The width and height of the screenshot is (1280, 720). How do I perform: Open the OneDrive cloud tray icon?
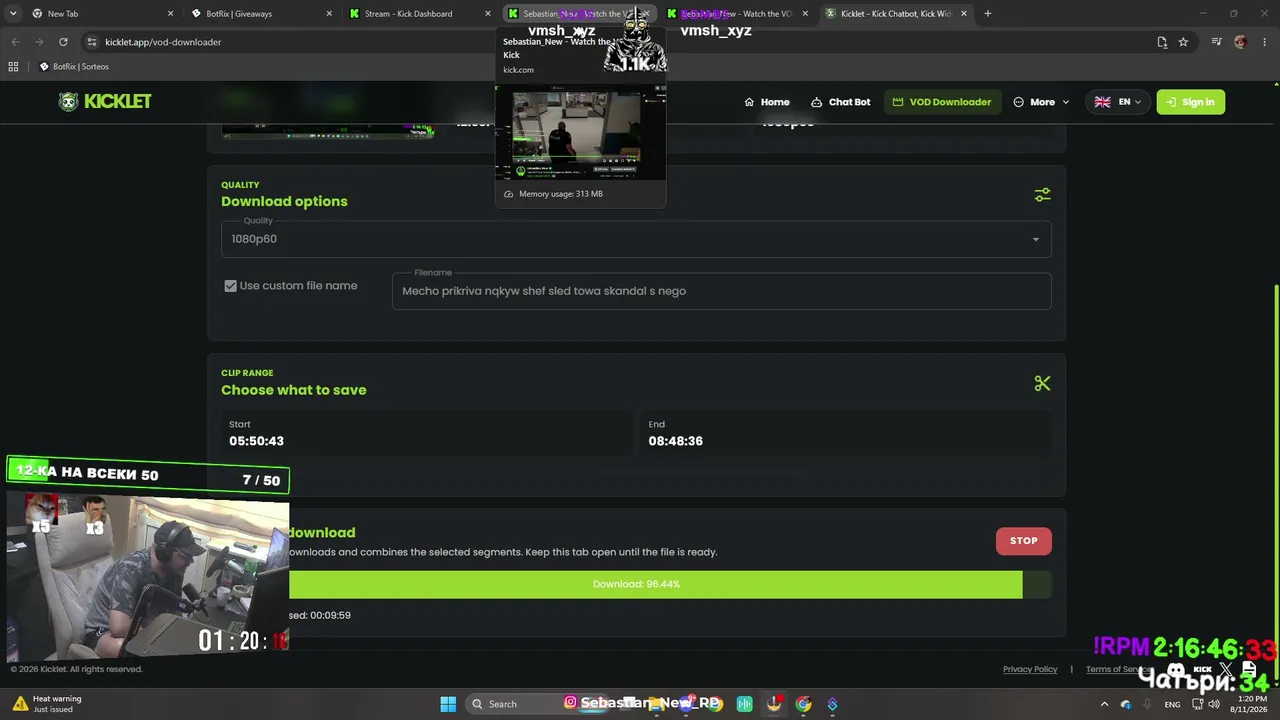coord(1126,704)
